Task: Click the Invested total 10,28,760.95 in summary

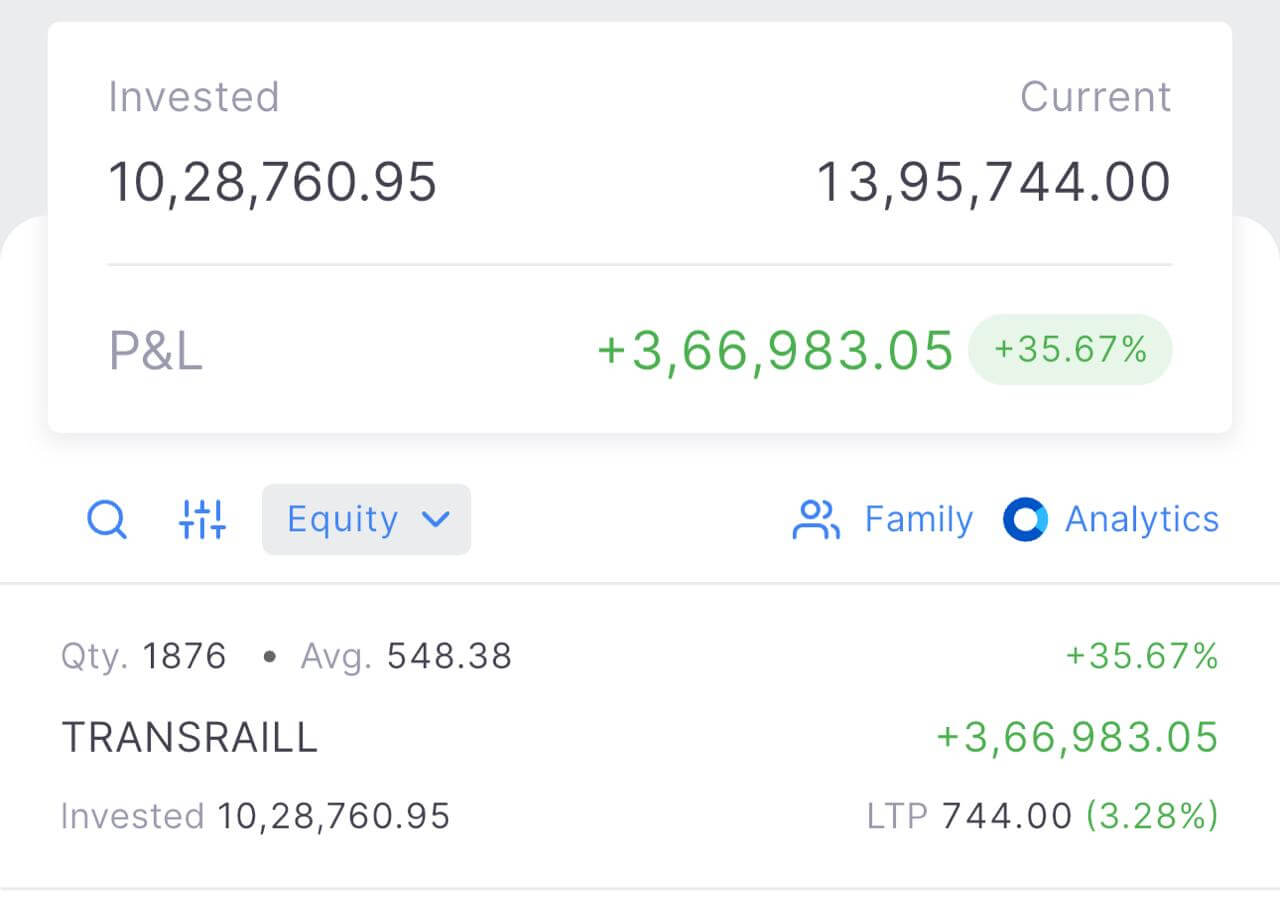Action: click(272, 183)
